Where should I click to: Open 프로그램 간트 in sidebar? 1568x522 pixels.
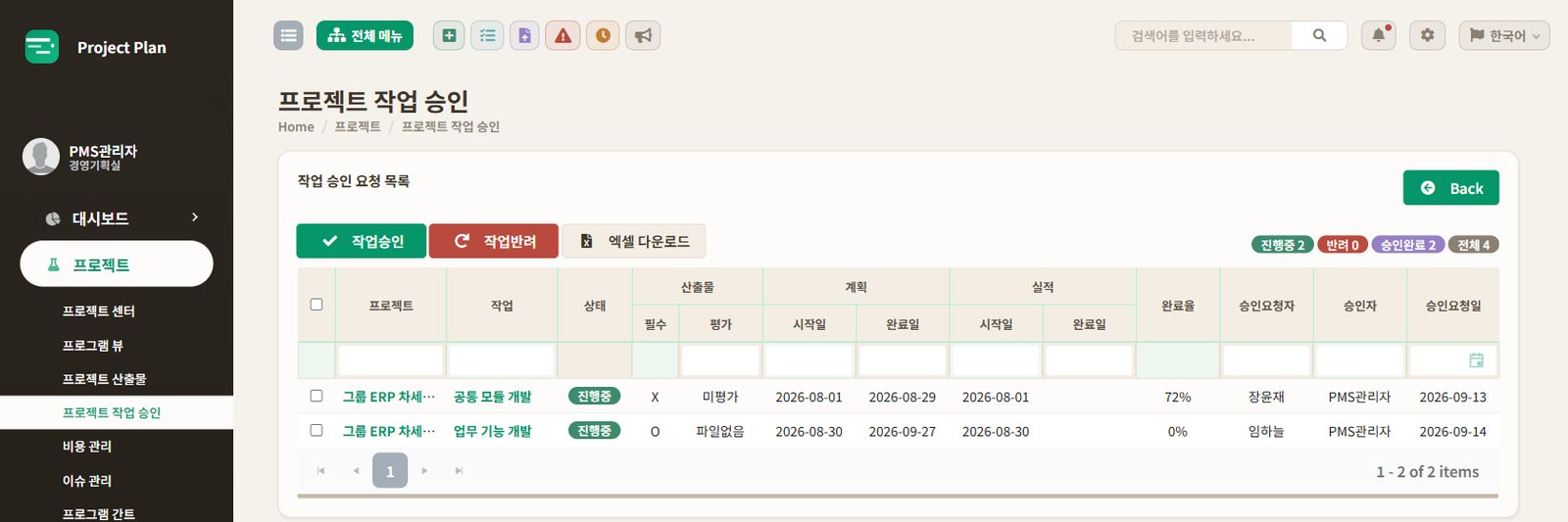(x=99, y=513)
